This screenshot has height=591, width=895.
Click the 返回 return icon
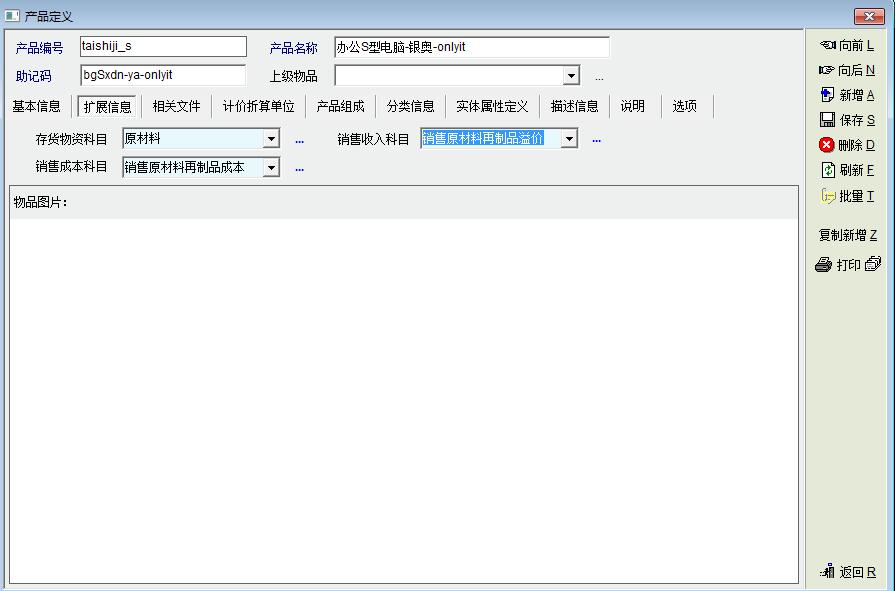pos(827,572)
